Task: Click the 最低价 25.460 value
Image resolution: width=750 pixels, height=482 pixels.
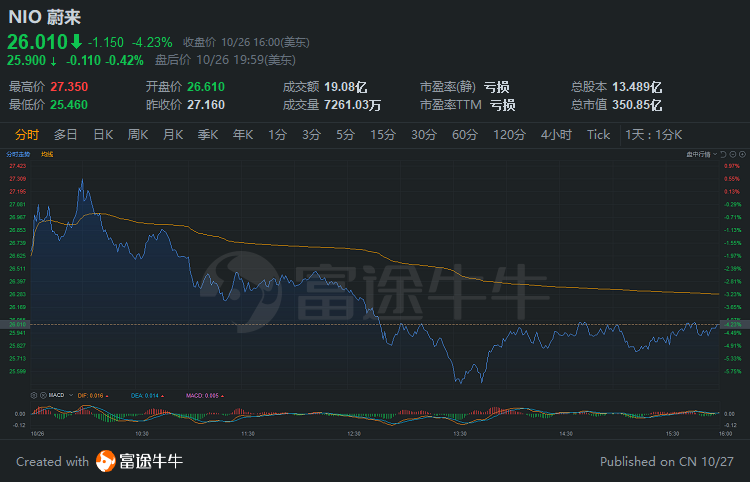Action: pos(69,105)
